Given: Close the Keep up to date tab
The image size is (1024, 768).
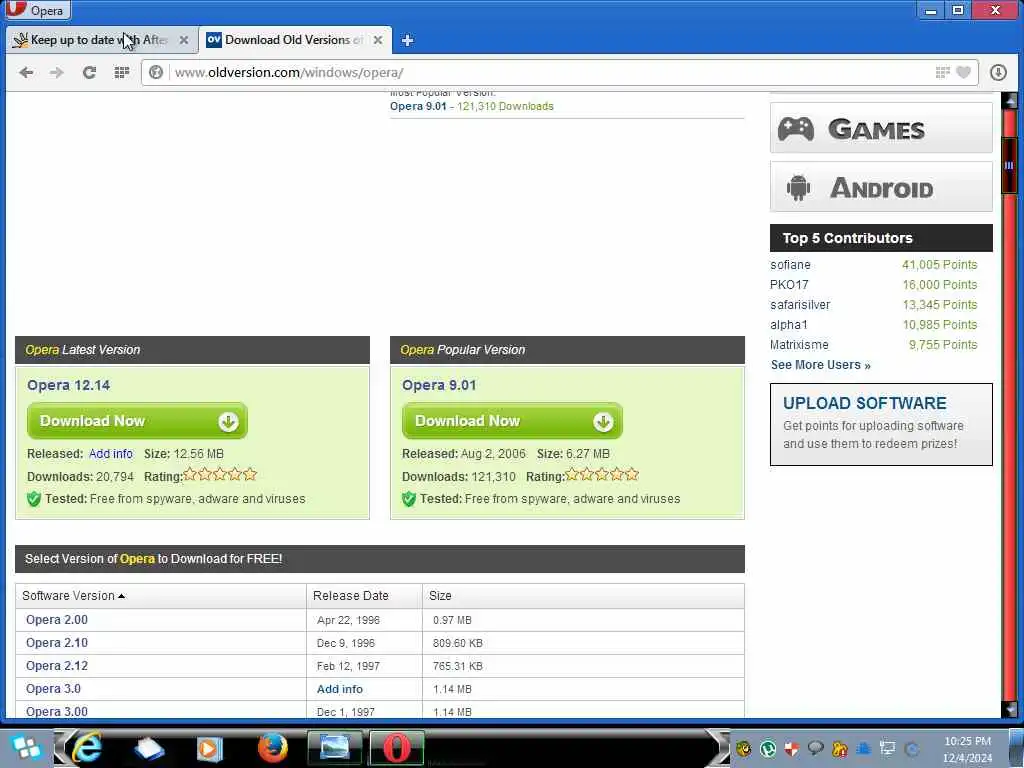Looking at the screenshot, I should pos(184,40).
